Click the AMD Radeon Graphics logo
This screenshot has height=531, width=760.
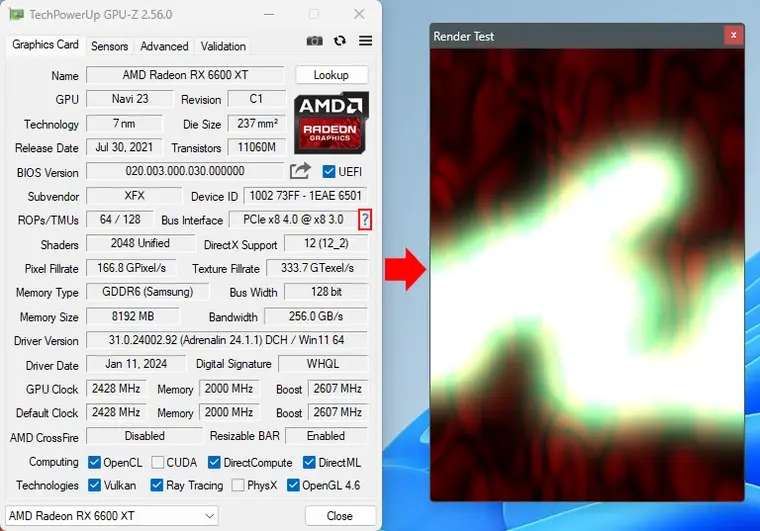coord(332,123)
